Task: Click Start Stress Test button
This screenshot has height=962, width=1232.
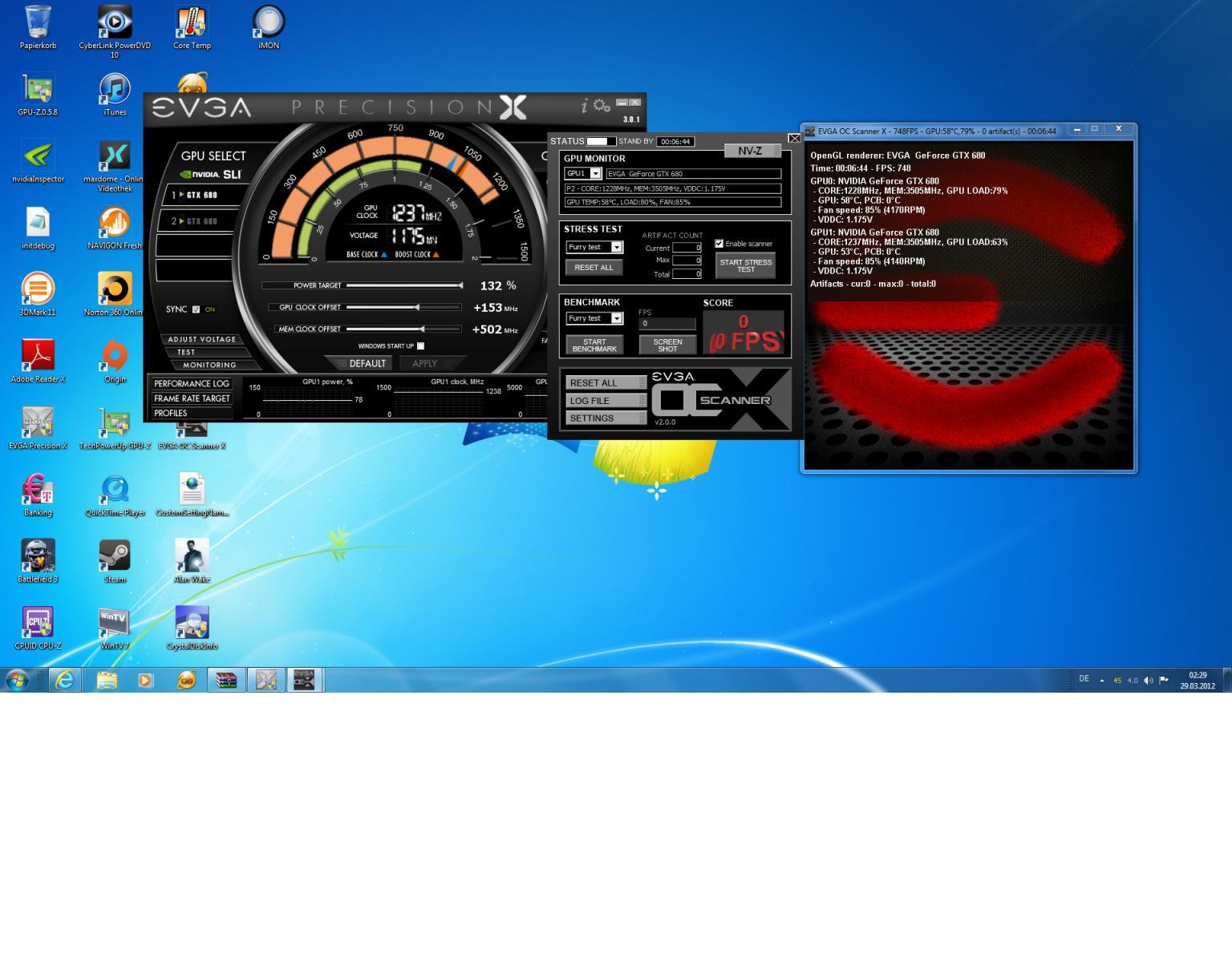Action: tap(746, 265)
